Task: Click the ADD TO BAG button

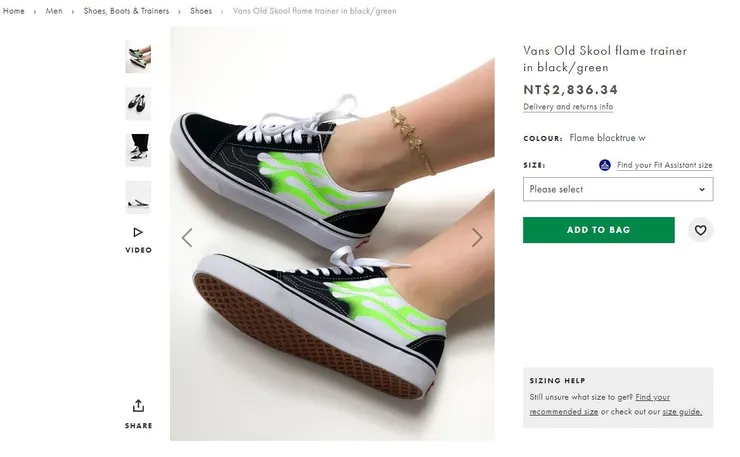Action: [598, 230]
